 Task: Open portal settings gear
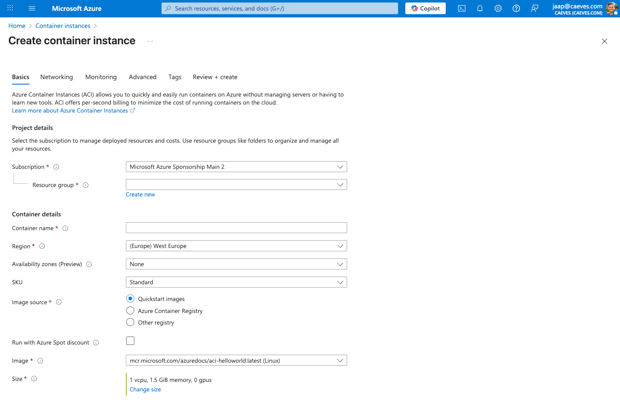[x=498, y=8]
